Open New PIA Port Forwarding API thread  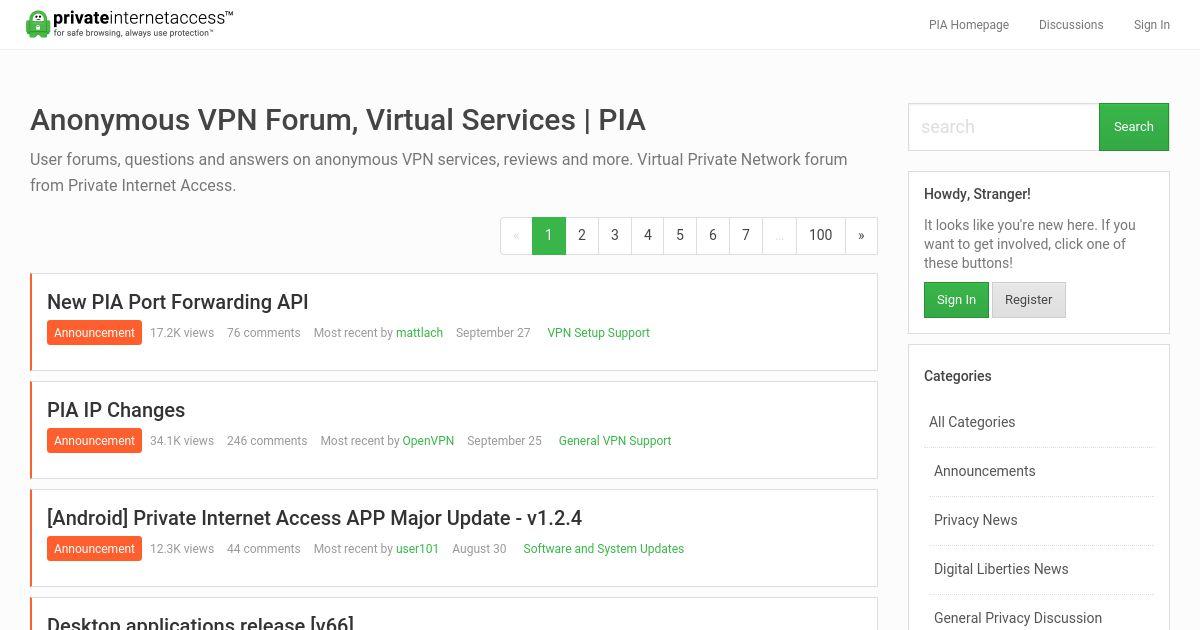pyautogui.click(x=178, y=302)
